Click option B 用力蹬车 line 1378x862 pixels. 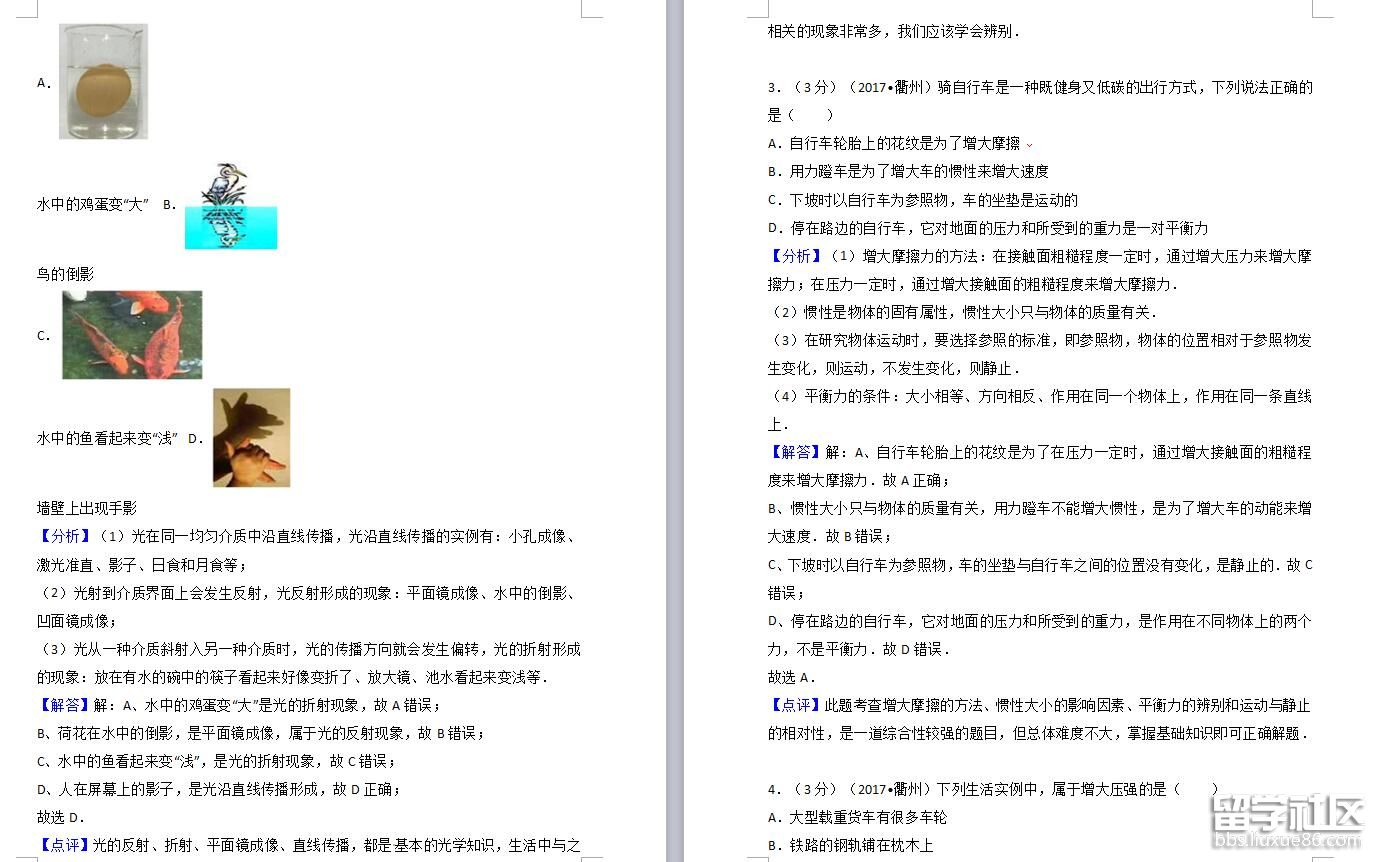[908, 172]
